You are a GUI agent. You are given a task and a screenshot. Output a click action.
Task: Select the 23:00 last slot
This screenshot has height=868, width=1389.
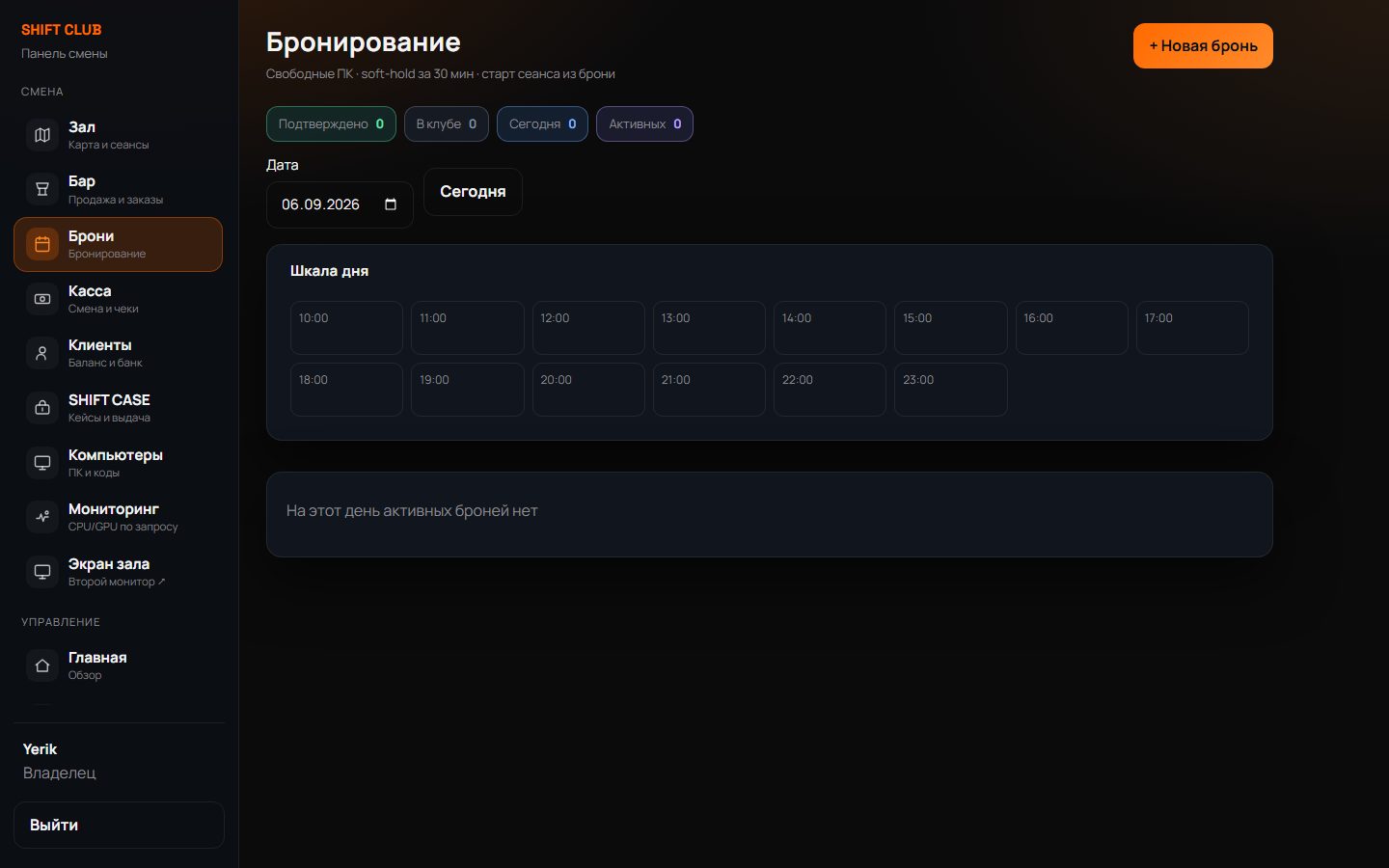tap(951, 390)
